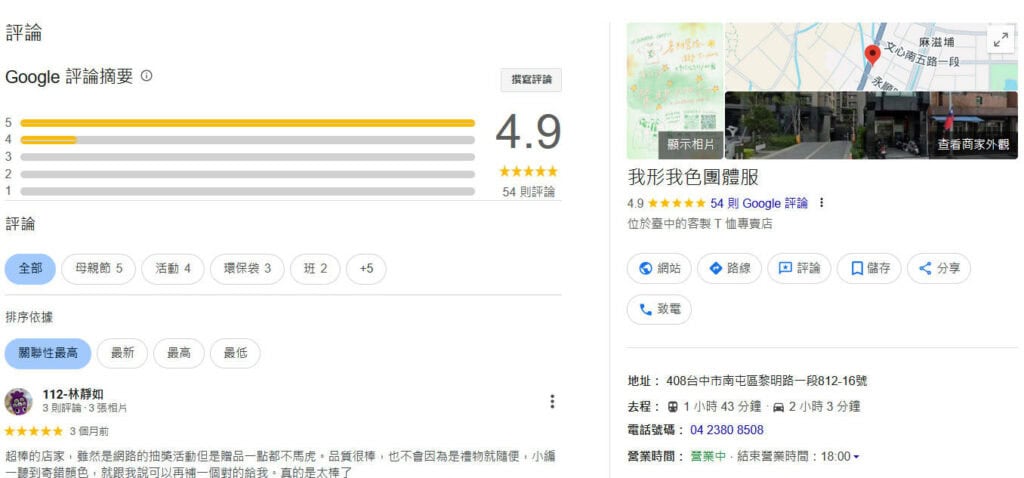This screenshot has height=478, width=1024.
Task: Click the 2-star rating bar
Action: pos(248,174)
